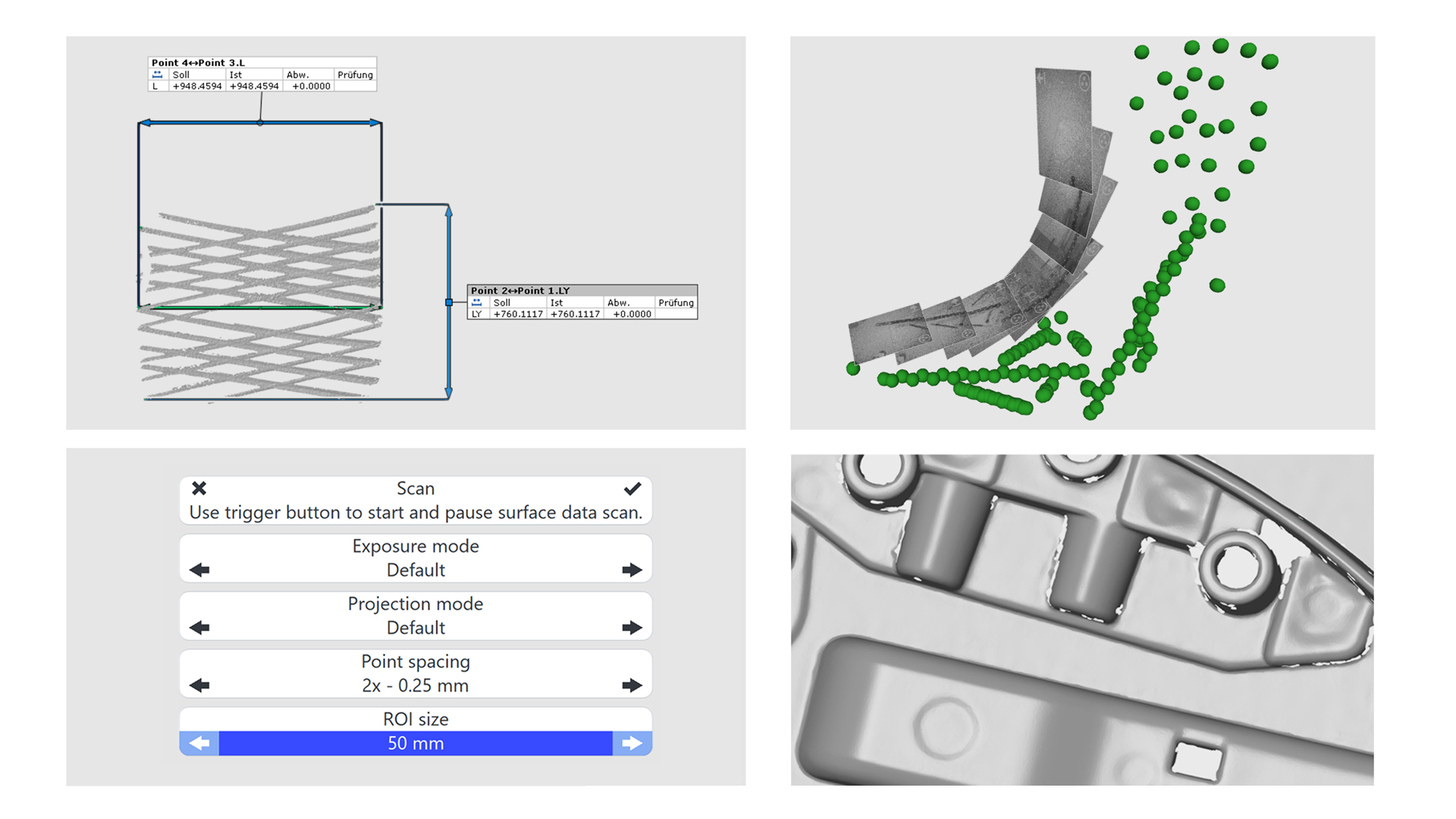Click the rectangular cutout in the scanned mesh
Screen dimensions: 1456x819
coord(1197,761)
